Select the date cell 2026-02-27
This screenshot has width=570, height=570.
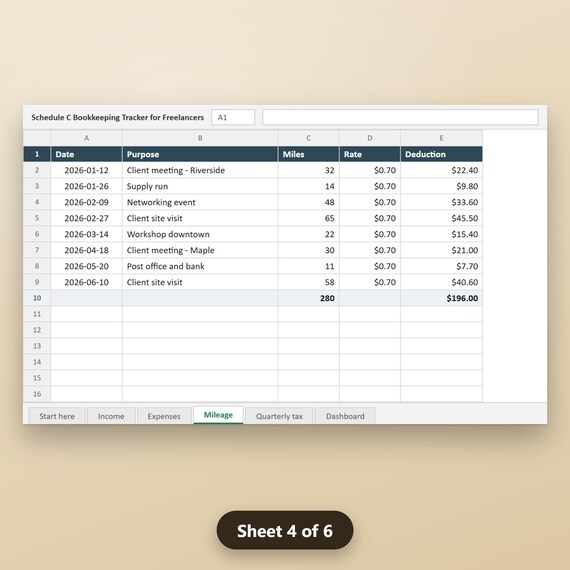coord(87,218)
